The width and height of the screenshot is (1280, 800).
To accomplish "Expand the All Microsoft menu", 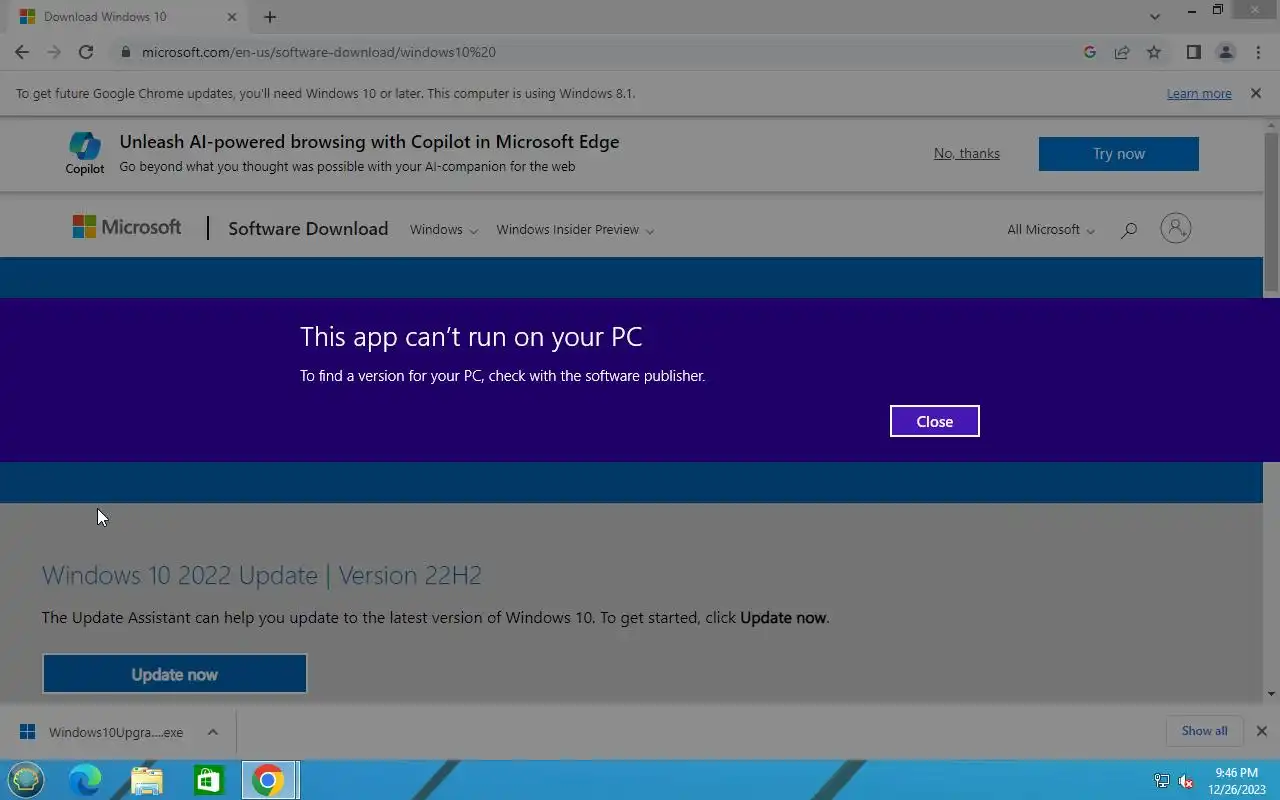I will [x=1051, y=230].
